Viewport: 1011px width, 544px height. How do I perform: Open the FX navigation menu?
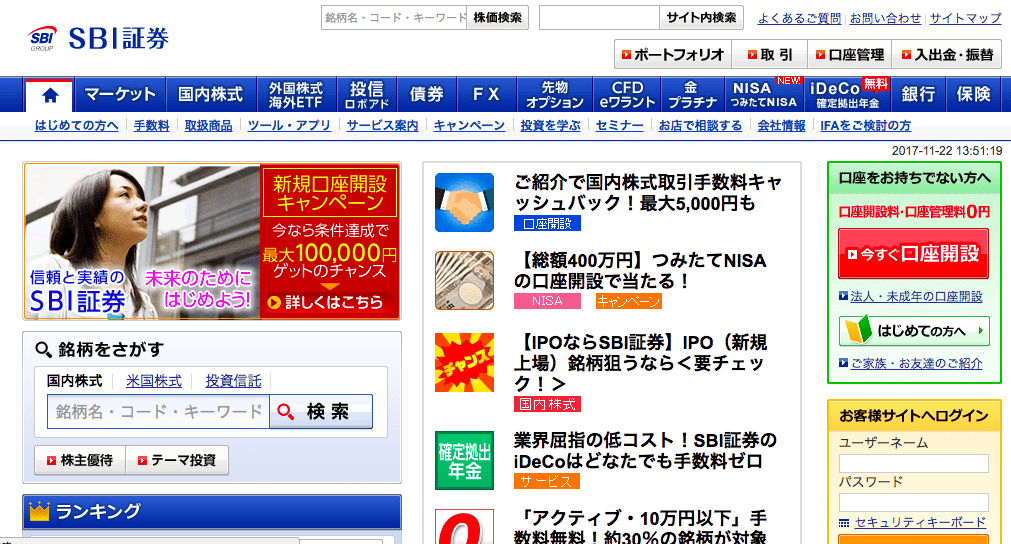pyautogui.click(x=486, y=95)
